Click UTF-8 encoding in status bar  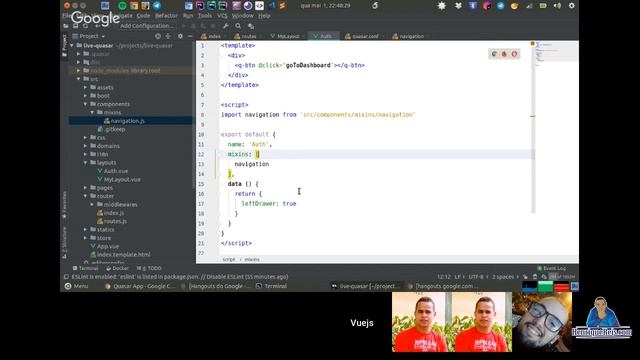(x=476, y=277)
